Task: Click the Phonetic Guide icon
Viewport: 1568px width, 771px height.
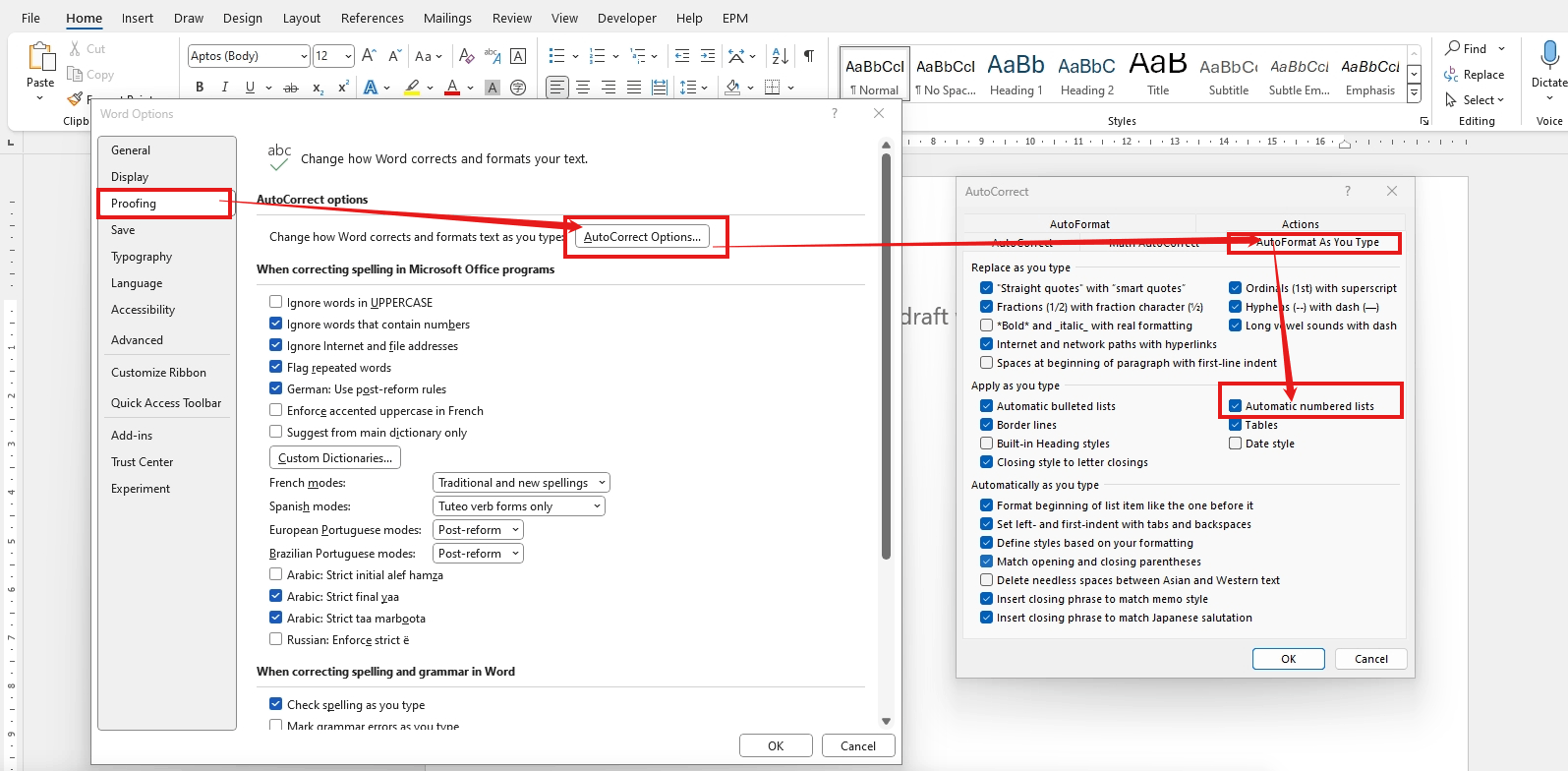Action: pyautogui.click(x=493, y=56)
